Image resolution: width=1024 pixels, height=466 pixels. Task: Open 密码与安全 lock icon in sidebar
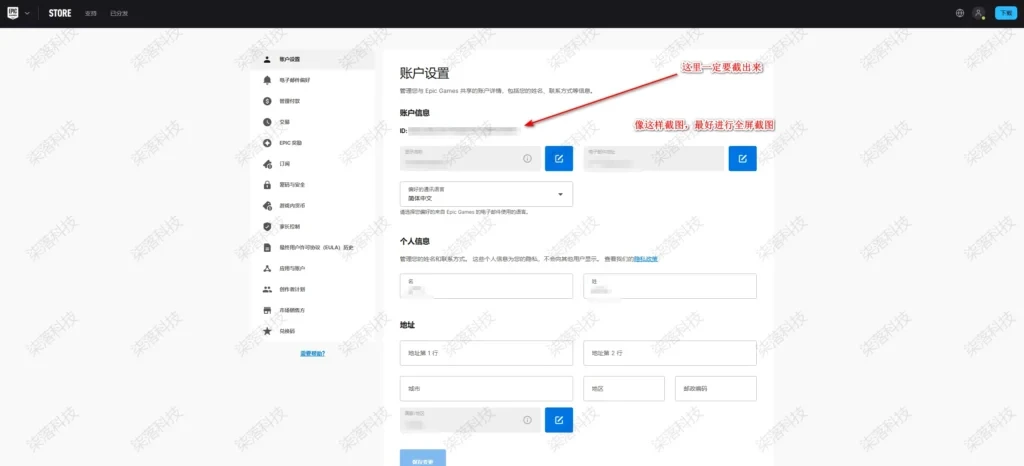click(x=267, y=185)
